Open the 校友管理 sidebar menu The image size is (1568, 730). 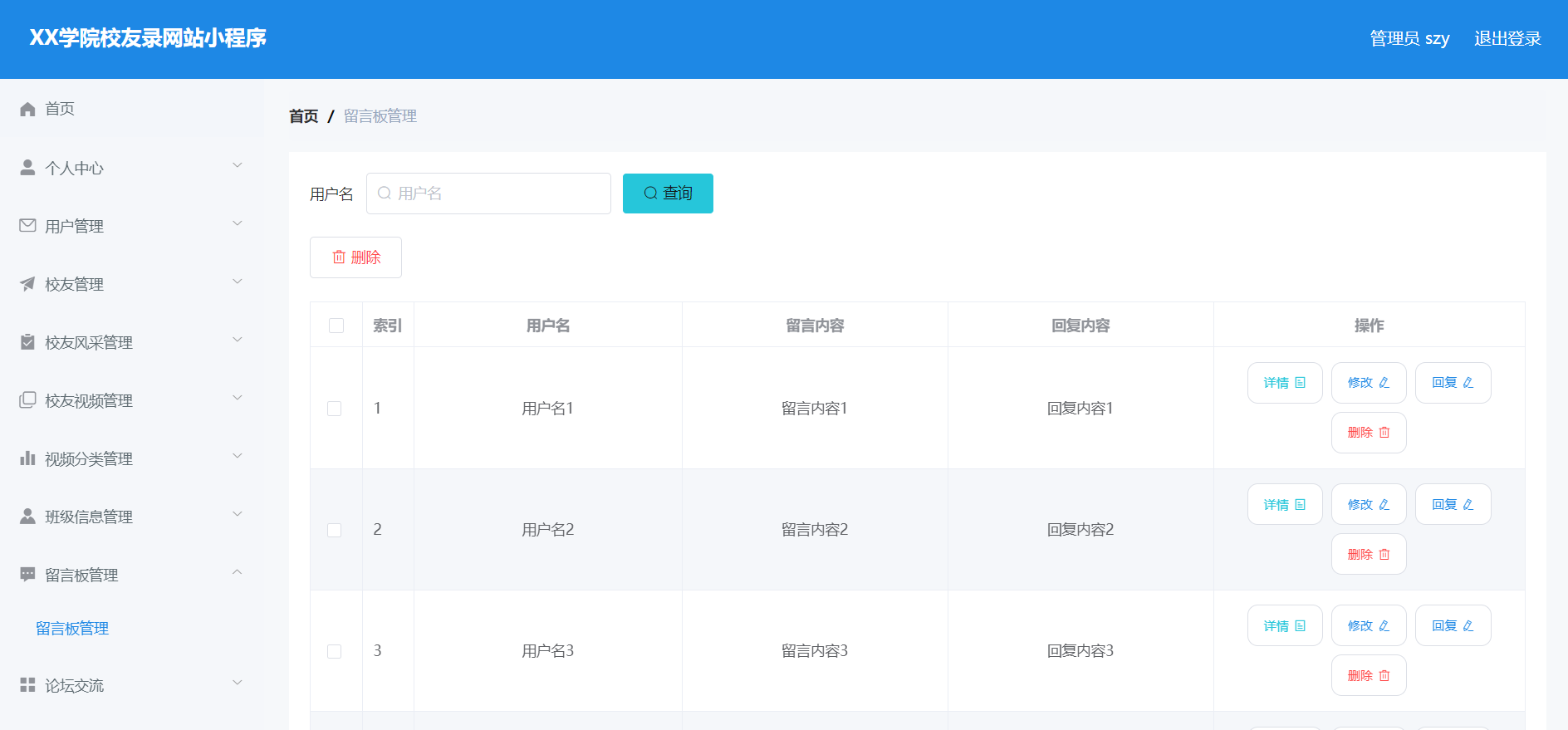point(132,284)
